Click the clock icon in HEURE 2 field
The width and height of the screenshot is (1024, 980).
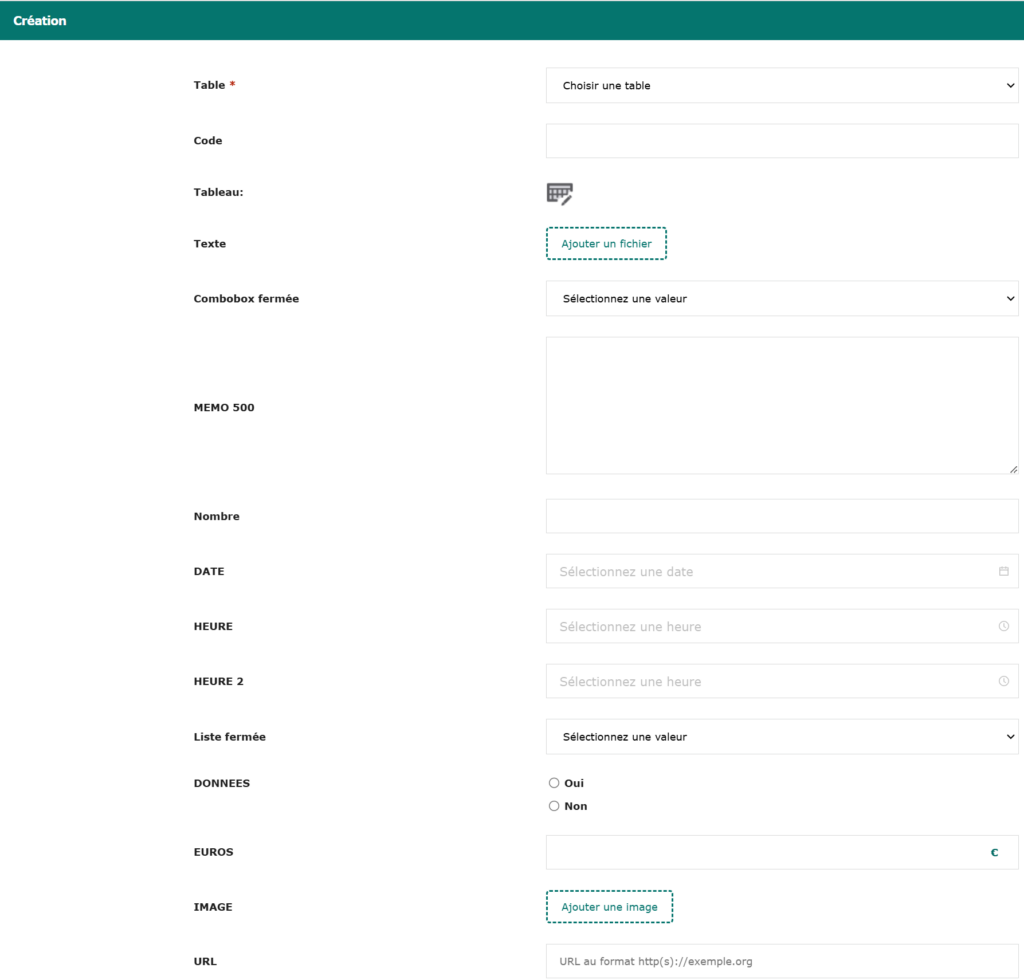[x=1003, y=682]
